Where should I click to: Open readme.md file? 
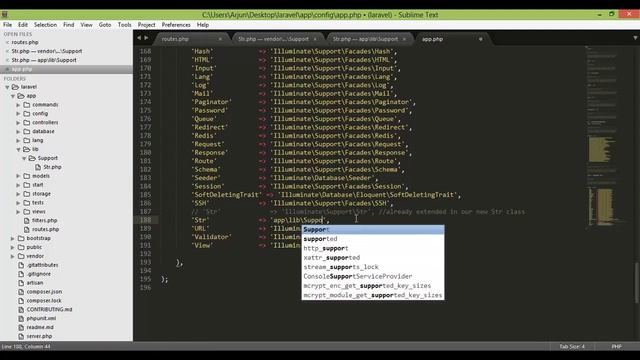pyautogui.click(x=40, y=328)
